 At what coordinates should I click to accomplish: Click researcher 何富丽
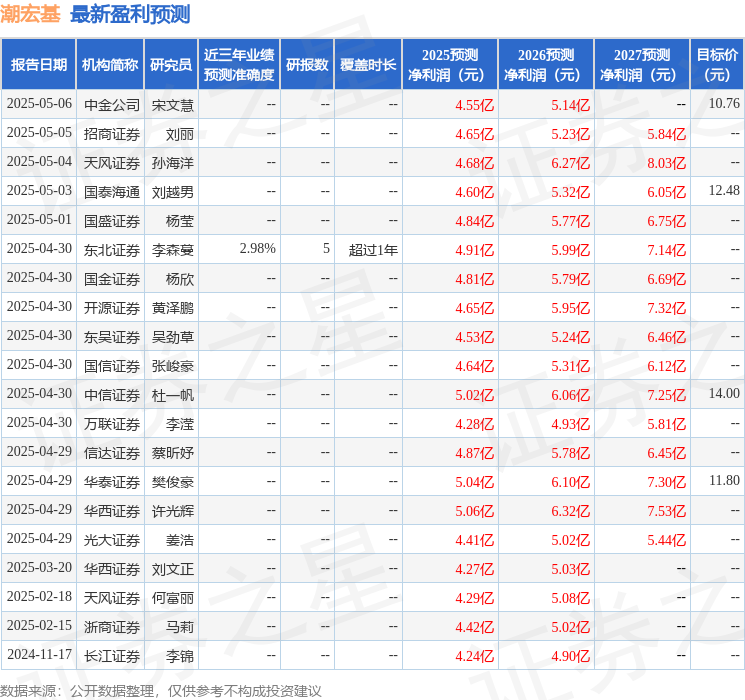173,597
